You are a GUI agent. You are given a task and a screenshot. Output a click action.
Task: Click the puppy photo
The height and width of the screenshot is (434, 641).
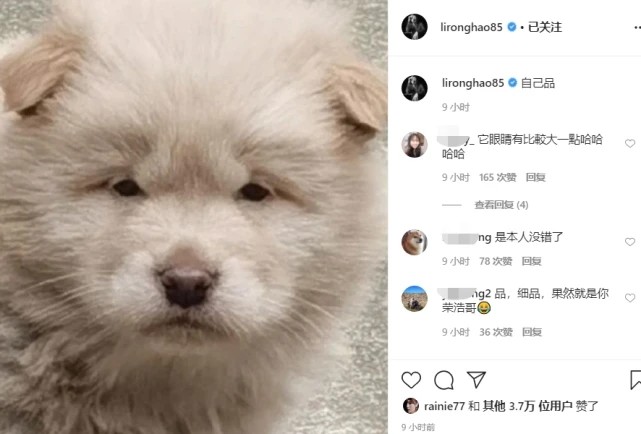pyautogui.click(x=194, y=217)
